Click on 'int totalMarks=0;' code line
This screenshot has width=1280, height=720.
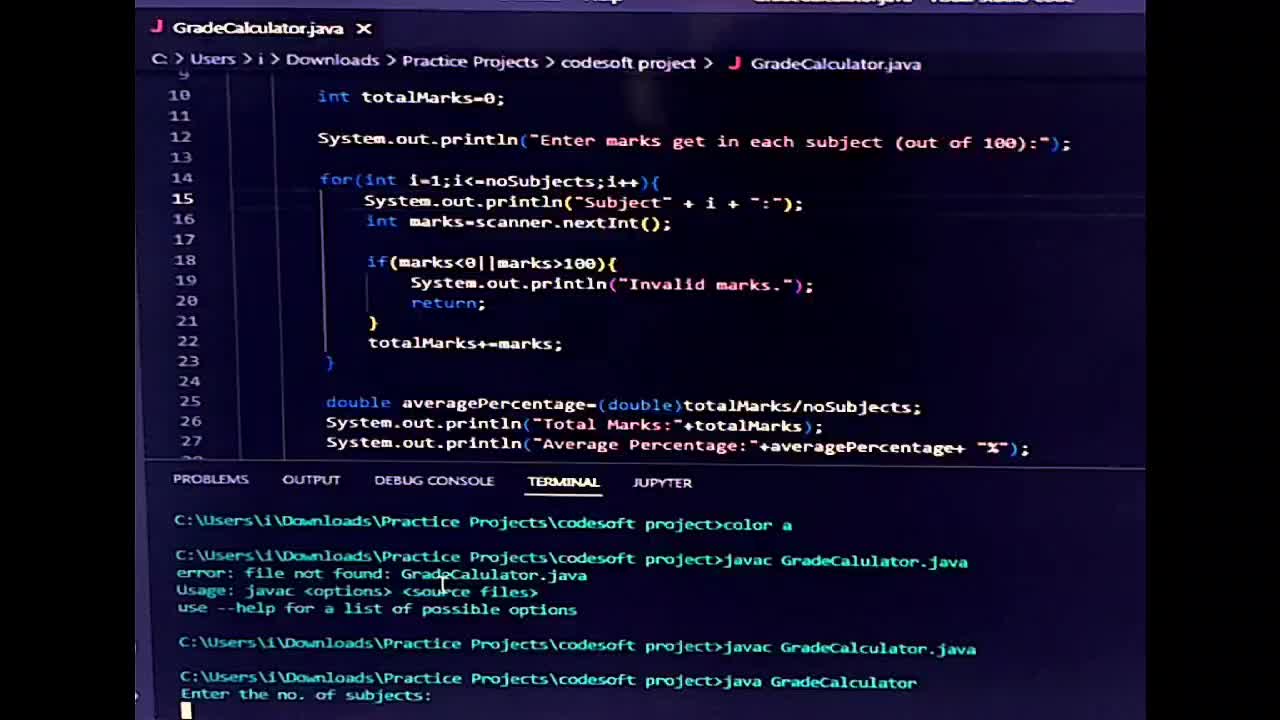point(411,97)
